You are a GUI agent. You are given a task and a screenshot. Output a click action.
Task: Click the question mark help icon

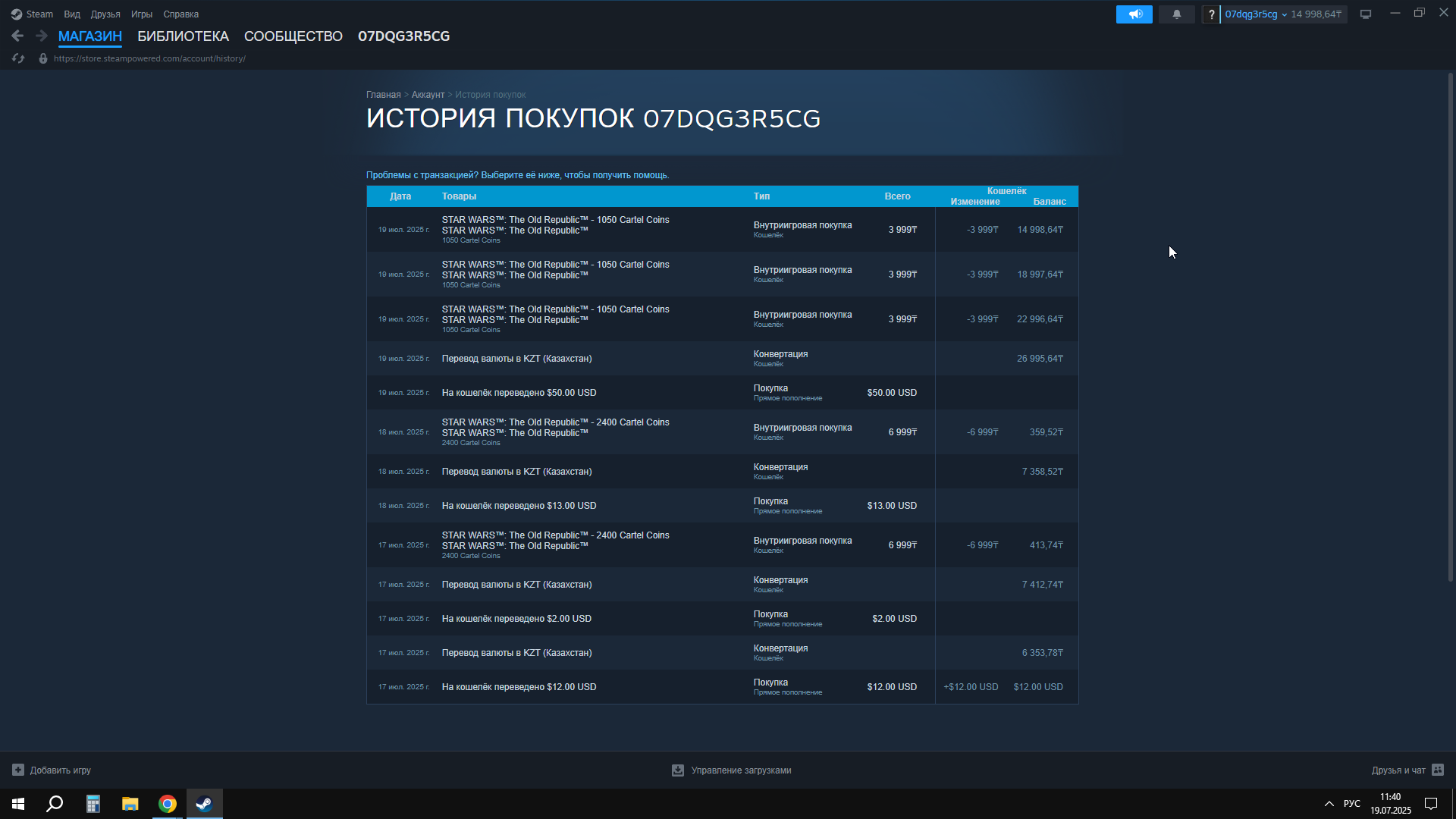pyautogui.click(x=1212, y=14)
